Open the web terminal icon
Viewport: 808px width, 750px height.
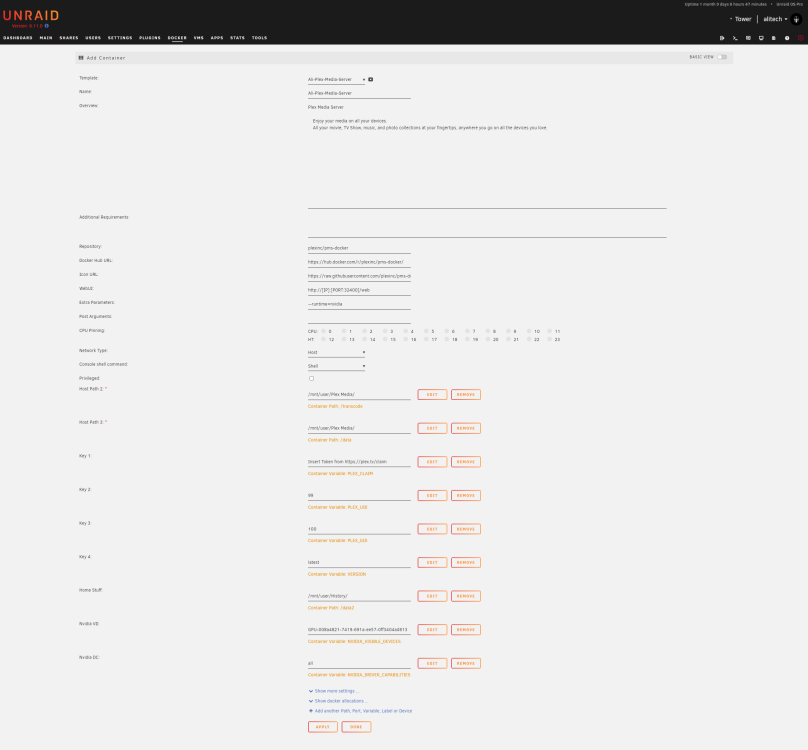tap(735, 38)
